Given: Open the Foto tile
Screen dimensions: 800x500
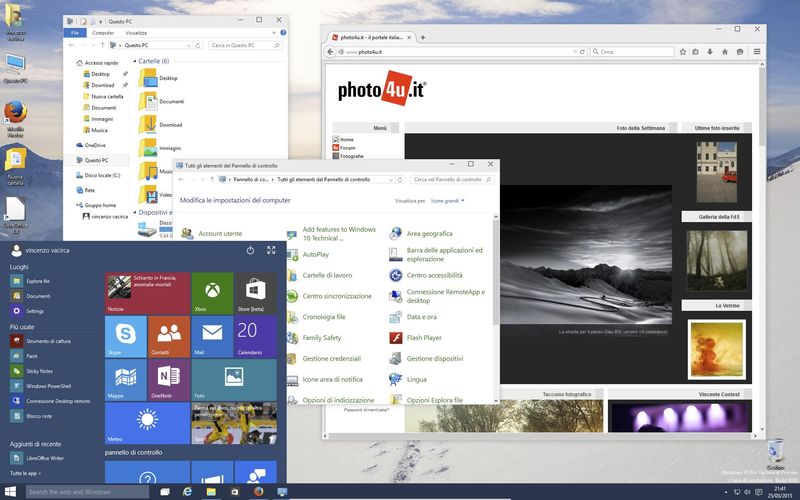Looking at the screenshot, I should (x=234, y=380).
